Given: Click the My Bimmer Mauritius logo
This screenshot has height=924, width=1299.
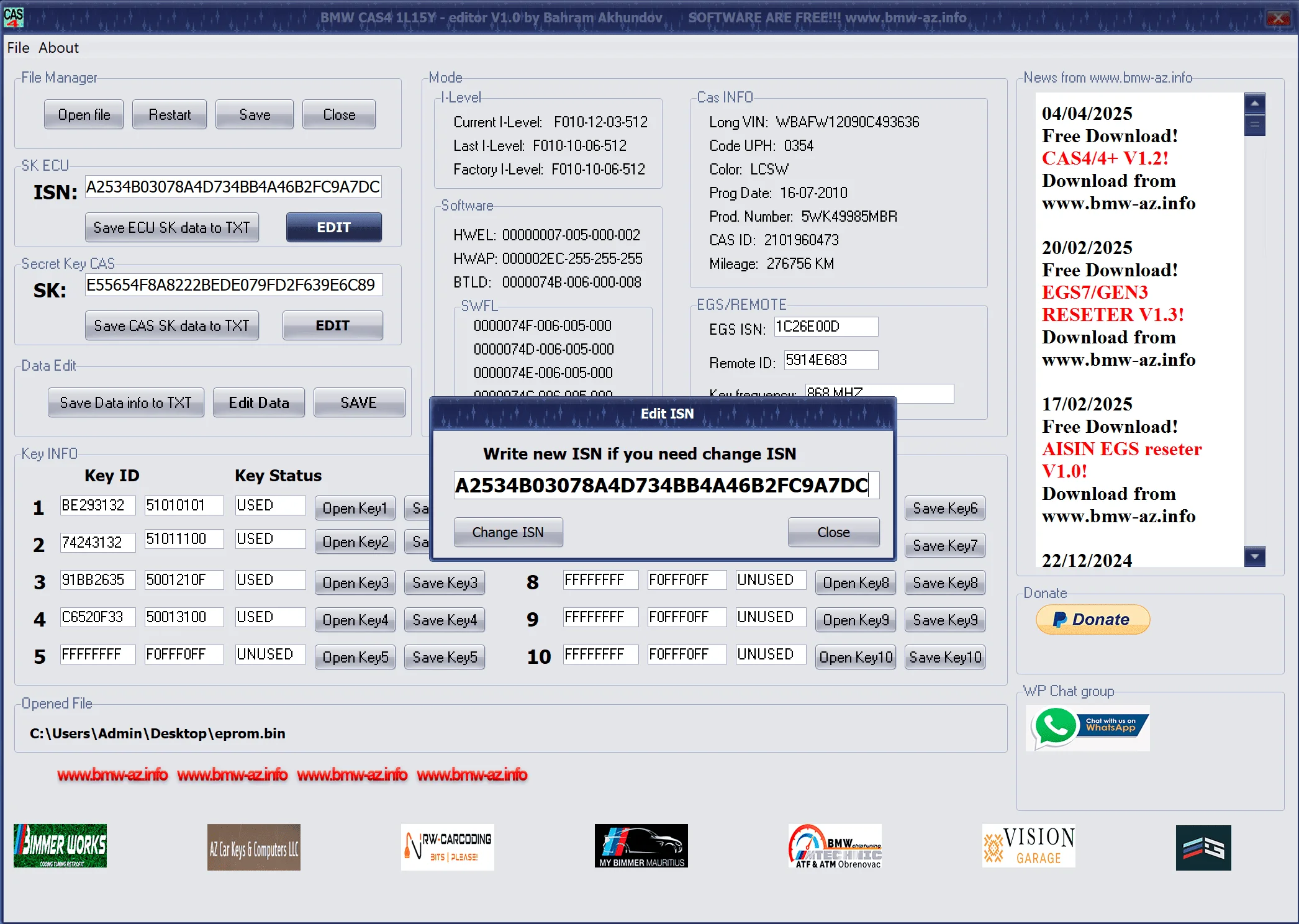Looking at the screenshot, I should 641,846.
